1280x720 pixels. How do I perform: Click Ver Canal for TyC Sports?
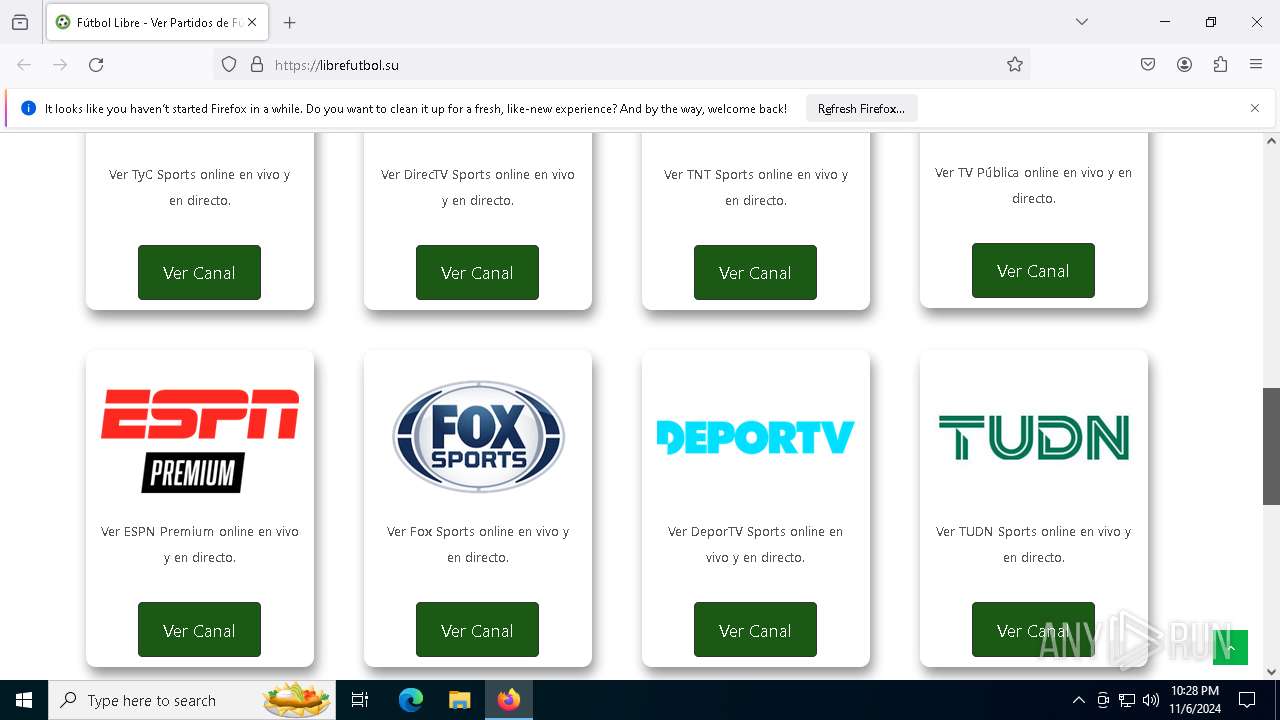click(x=199, y=273)
